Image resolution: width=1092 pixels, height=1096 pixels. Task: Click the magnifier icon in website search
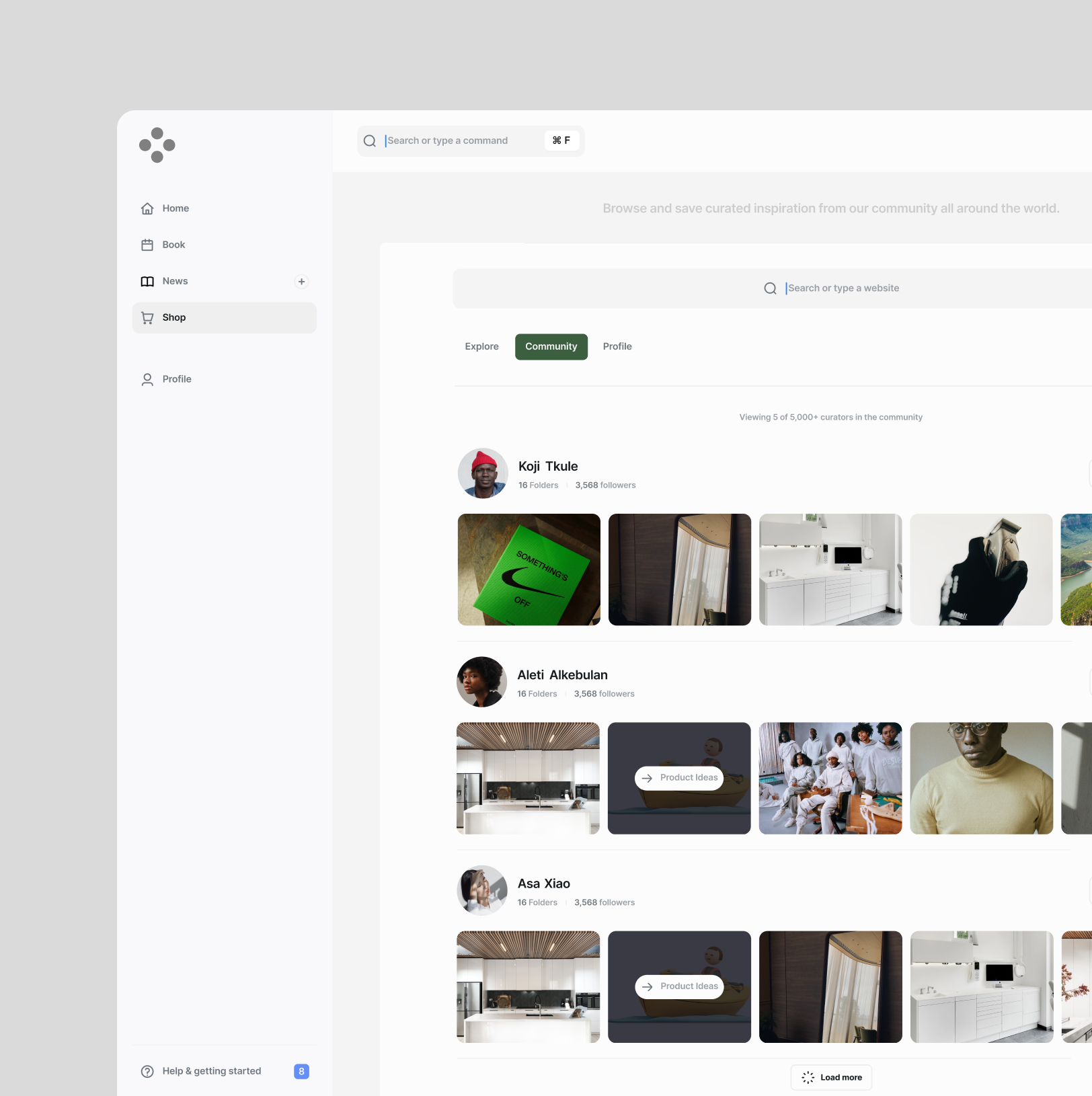pyautogui.click(x=771, y=288)
